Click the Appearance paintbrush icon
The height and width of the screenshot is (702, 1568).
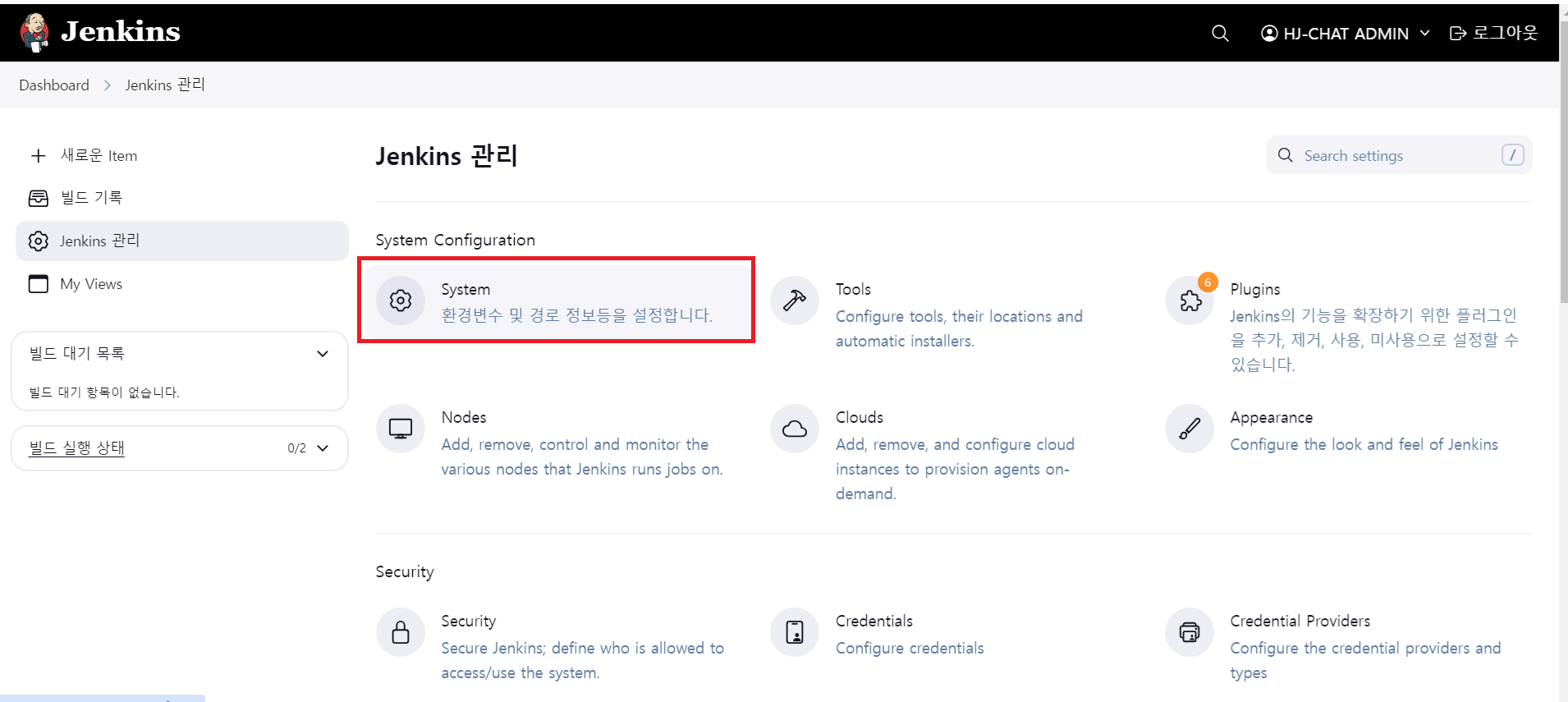[x=1190, y=429]
